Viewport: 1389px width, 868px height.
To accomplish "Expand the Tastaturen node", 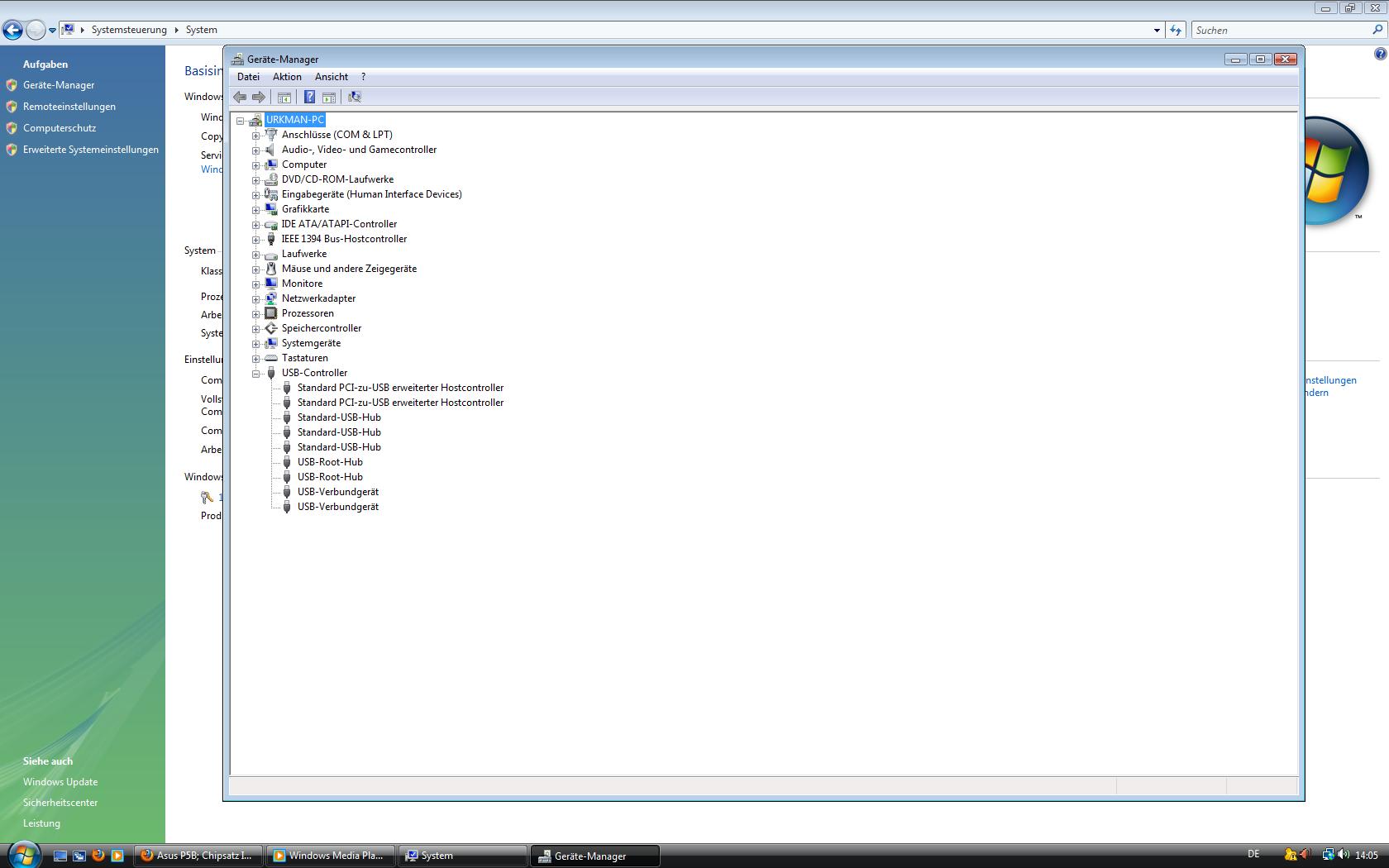I will pyautogui.click(x=256, y=359).
